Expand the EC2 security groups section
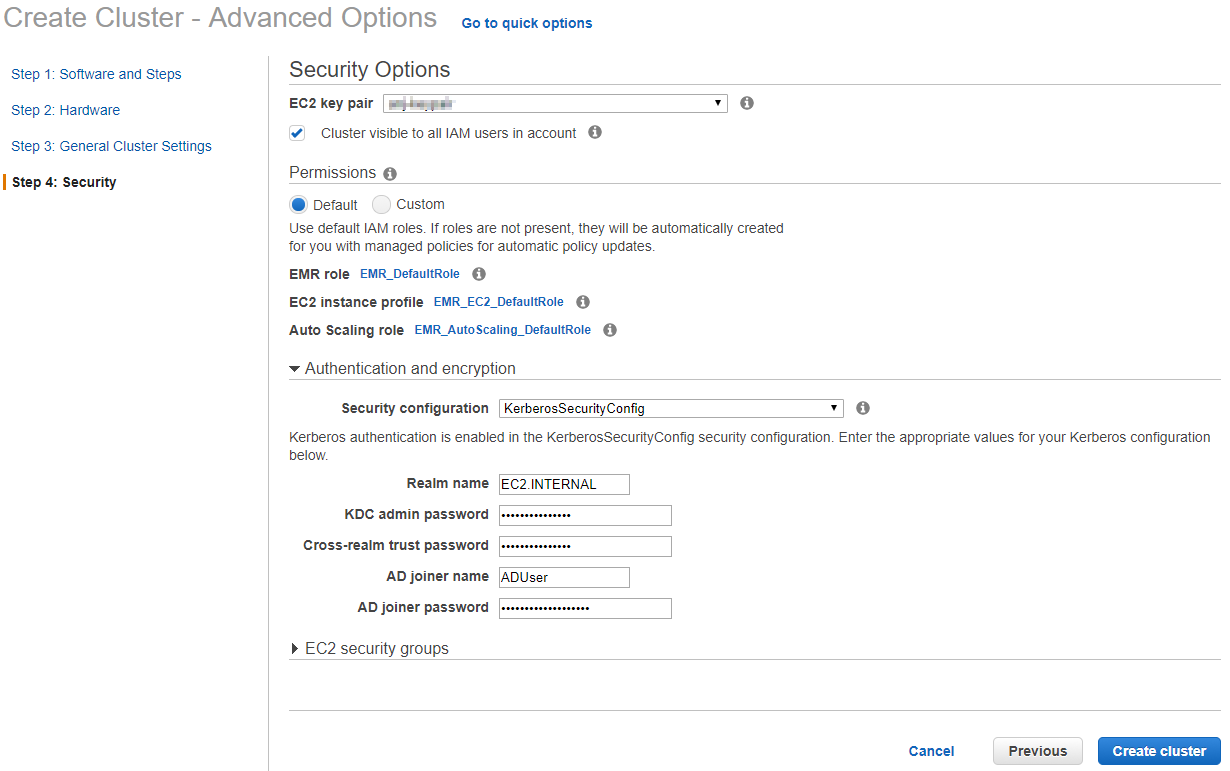Image resolution: width=1230 pixels, height=771 pixels. pos(376,649)
